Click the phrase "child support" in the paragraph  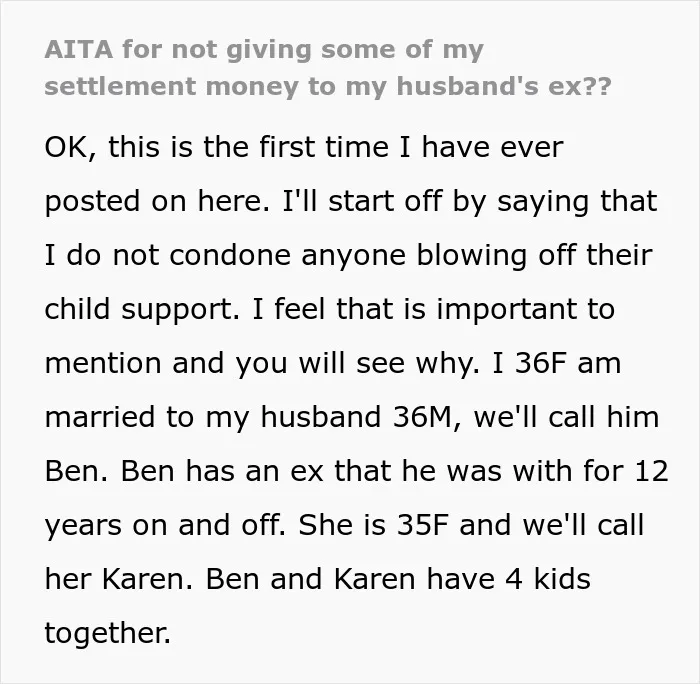point(142,309)
